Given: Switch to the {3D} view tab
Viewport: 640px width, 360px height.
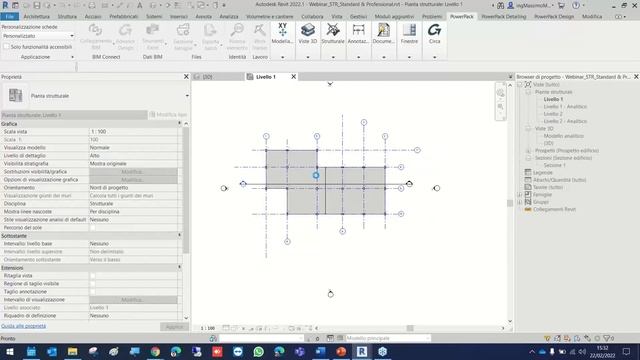Looking at the screenshot, I should point(207,77).
